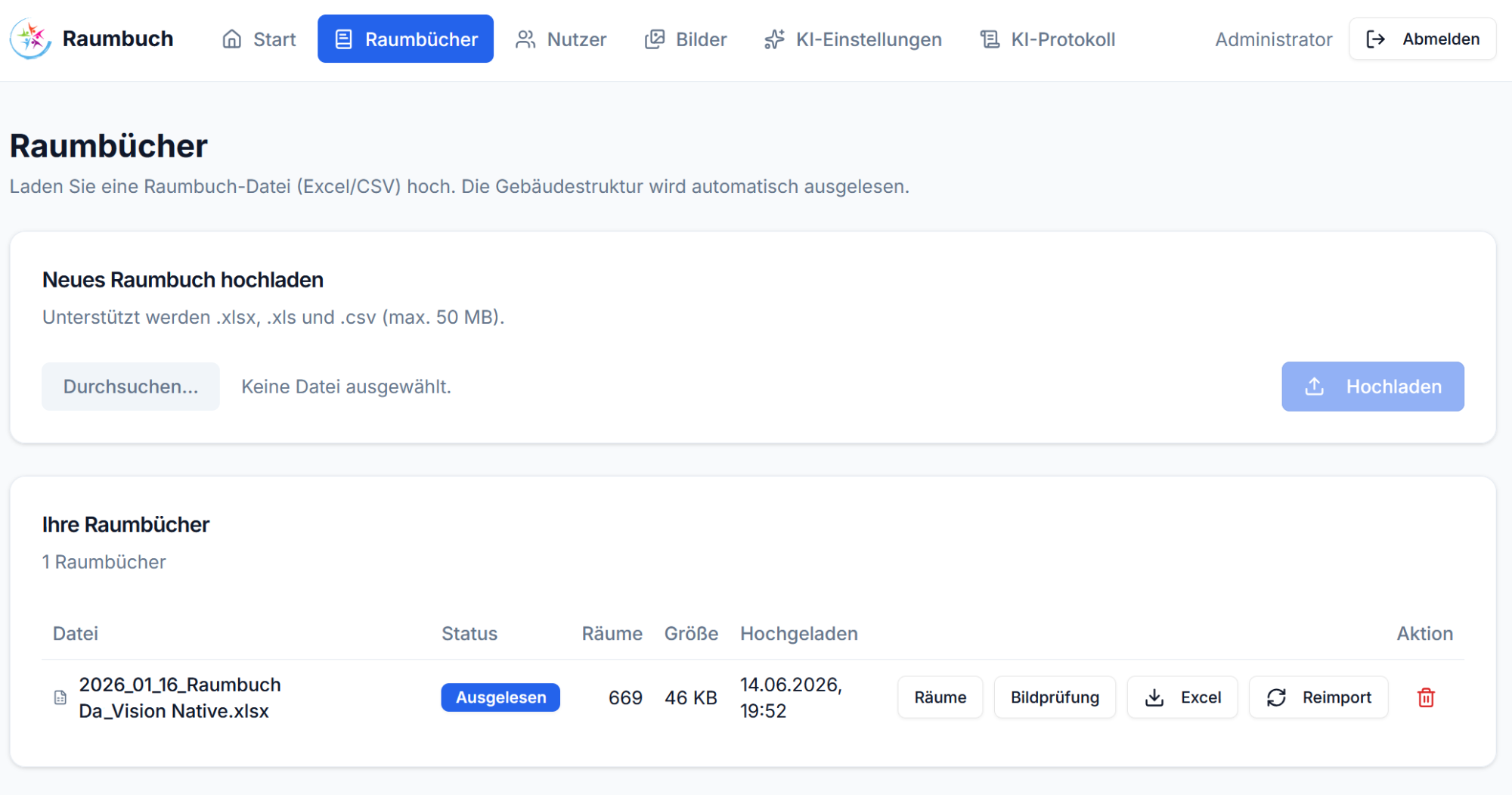1512x795 pixels.
Task: Click the file name 2026_01_16_Raumbuch Da_Vision Native.xlsx
Action: tap(180, 697)
